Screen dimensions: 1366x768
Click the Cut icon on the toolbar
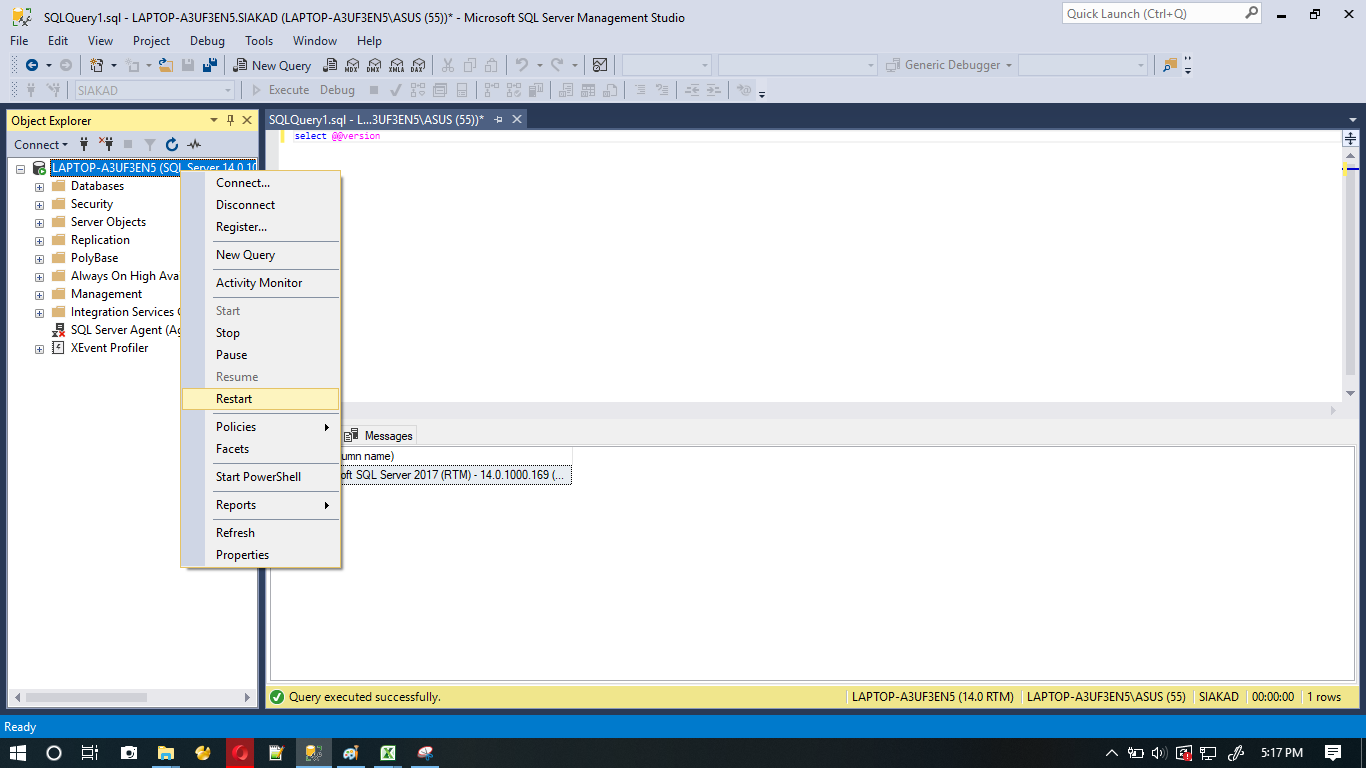pyautogui.click(x=450, y=65)
